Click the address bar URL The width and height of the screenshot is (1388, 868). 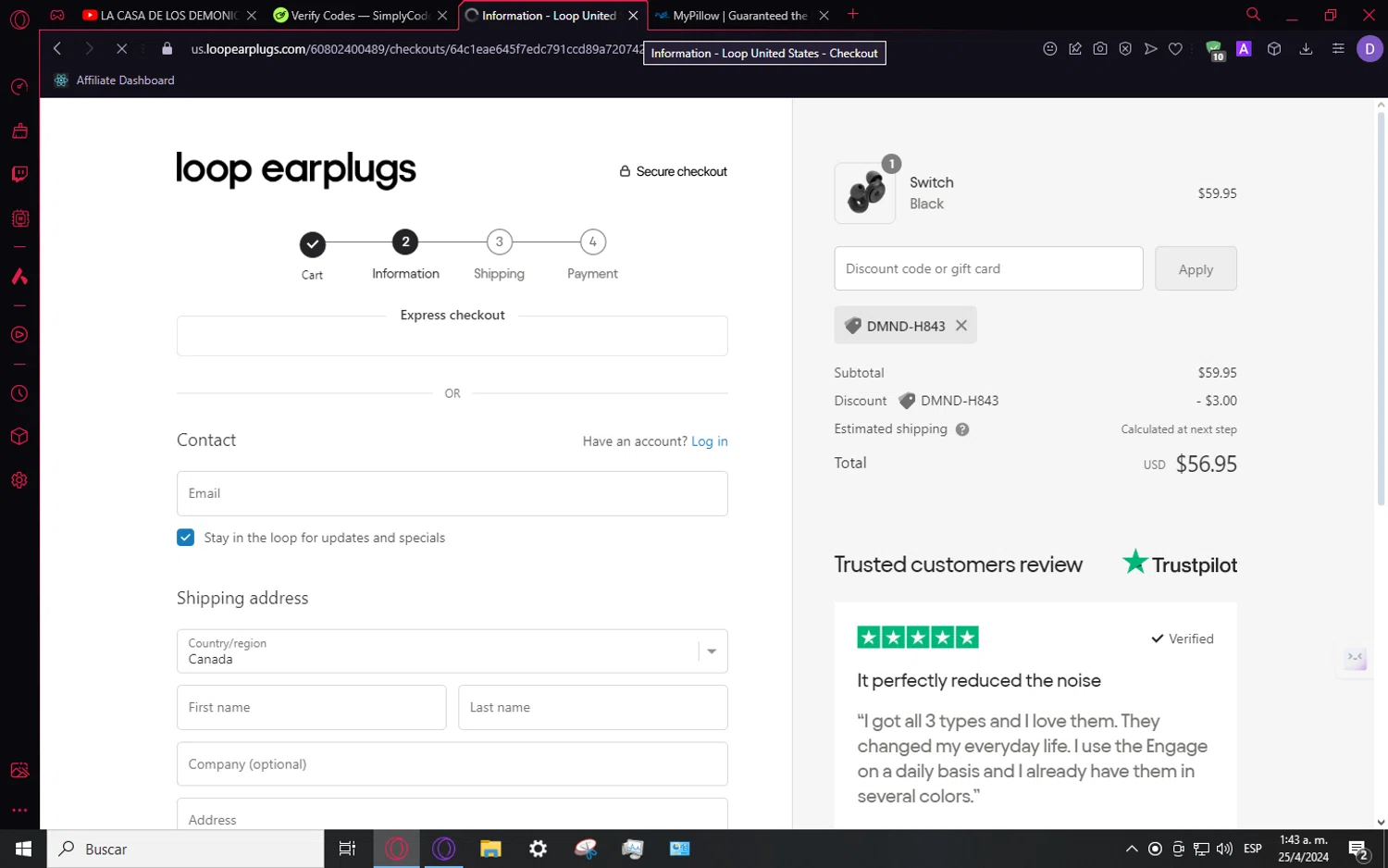[x=416, y=49]
